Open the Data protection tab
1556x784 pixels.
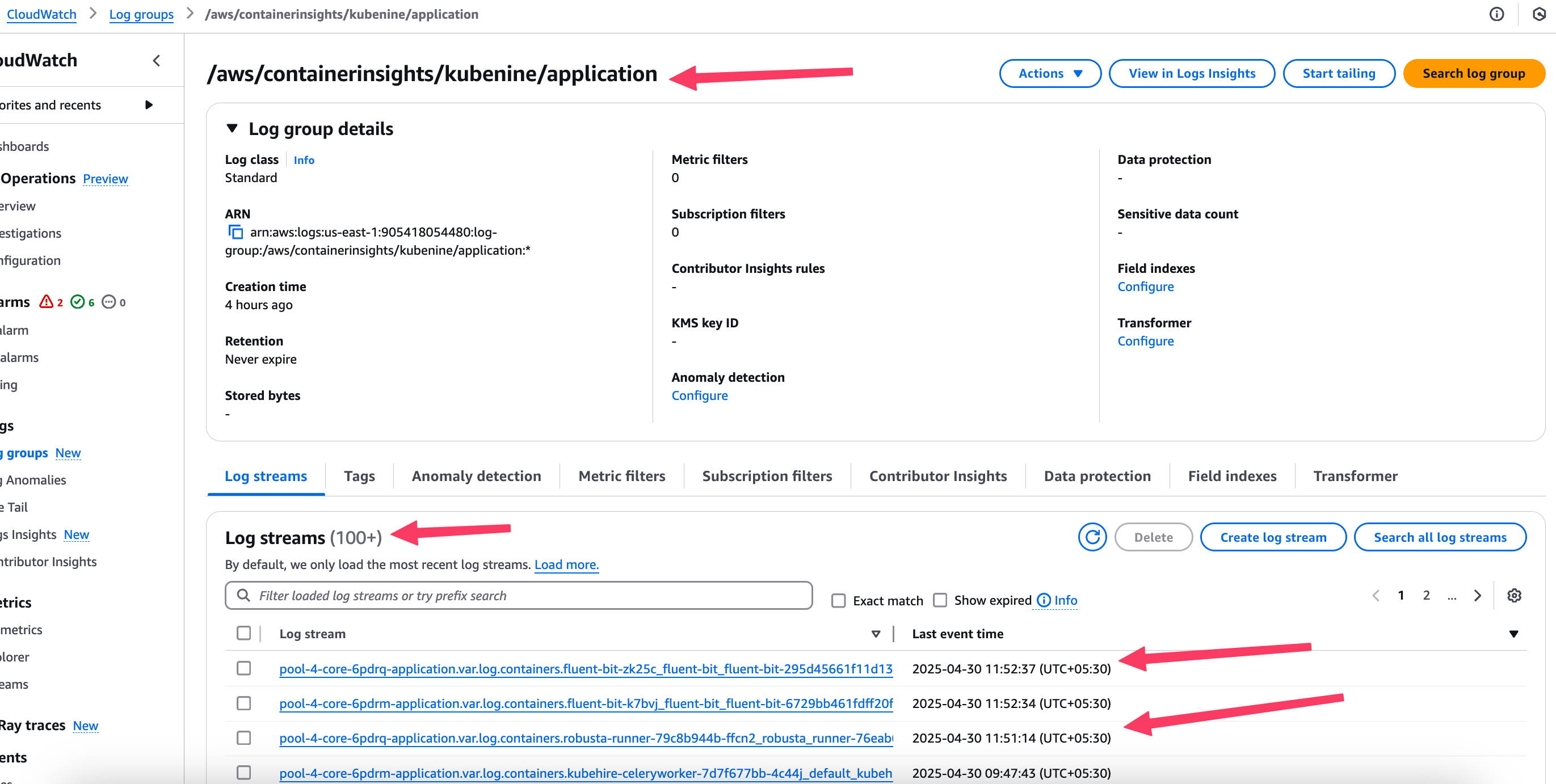(1097, 476)
